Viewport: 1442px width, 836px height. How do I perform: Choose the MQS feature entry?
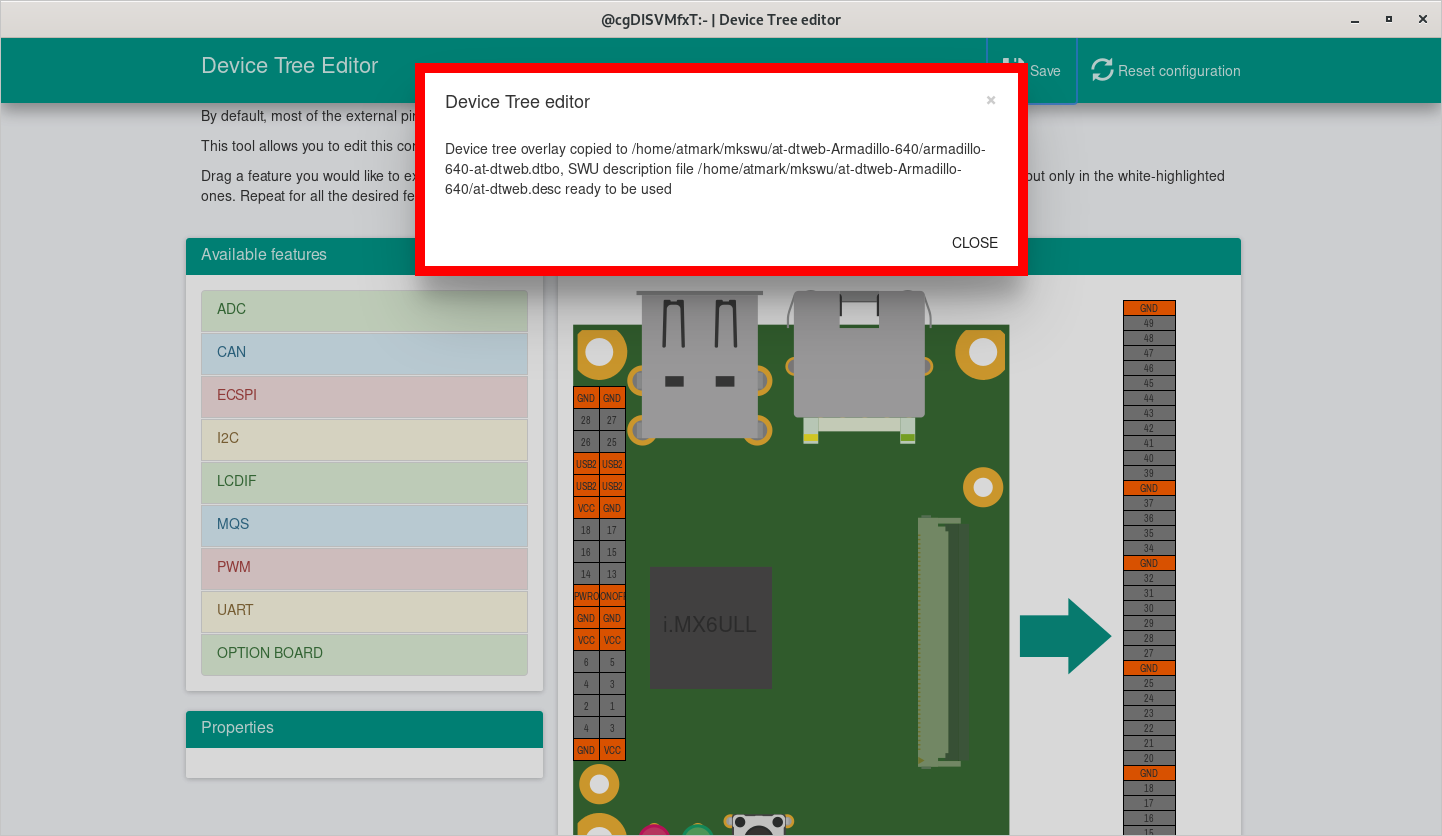[364, 525]
